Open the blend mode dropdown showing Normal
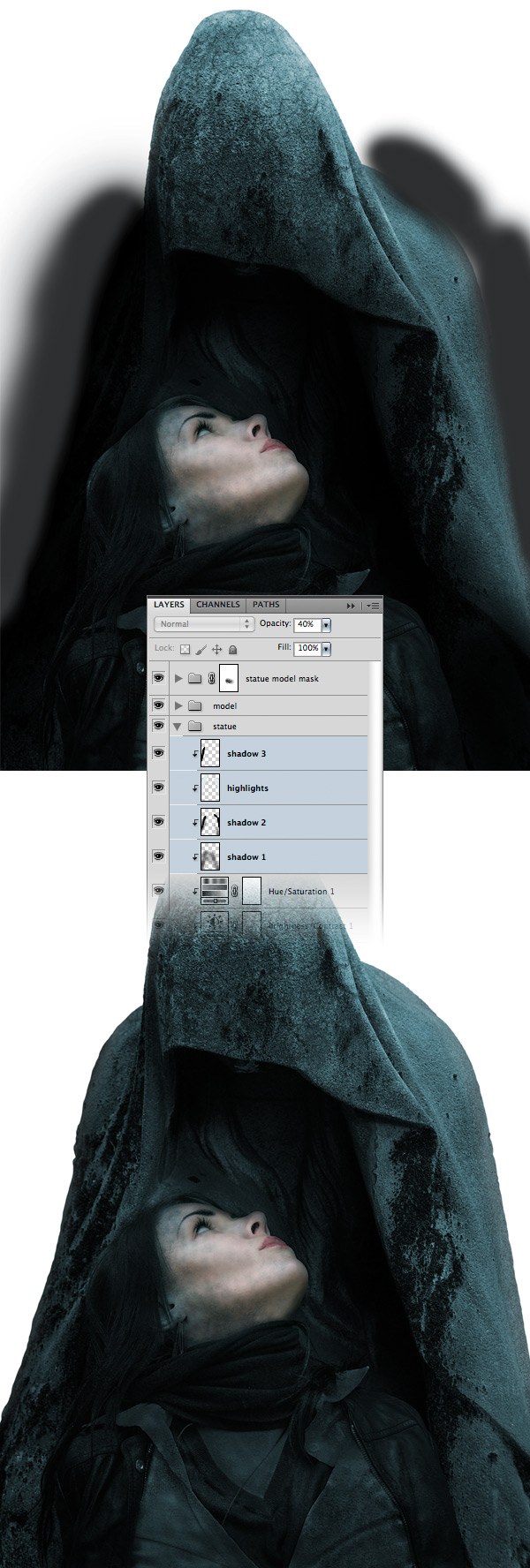 (205, 624)
